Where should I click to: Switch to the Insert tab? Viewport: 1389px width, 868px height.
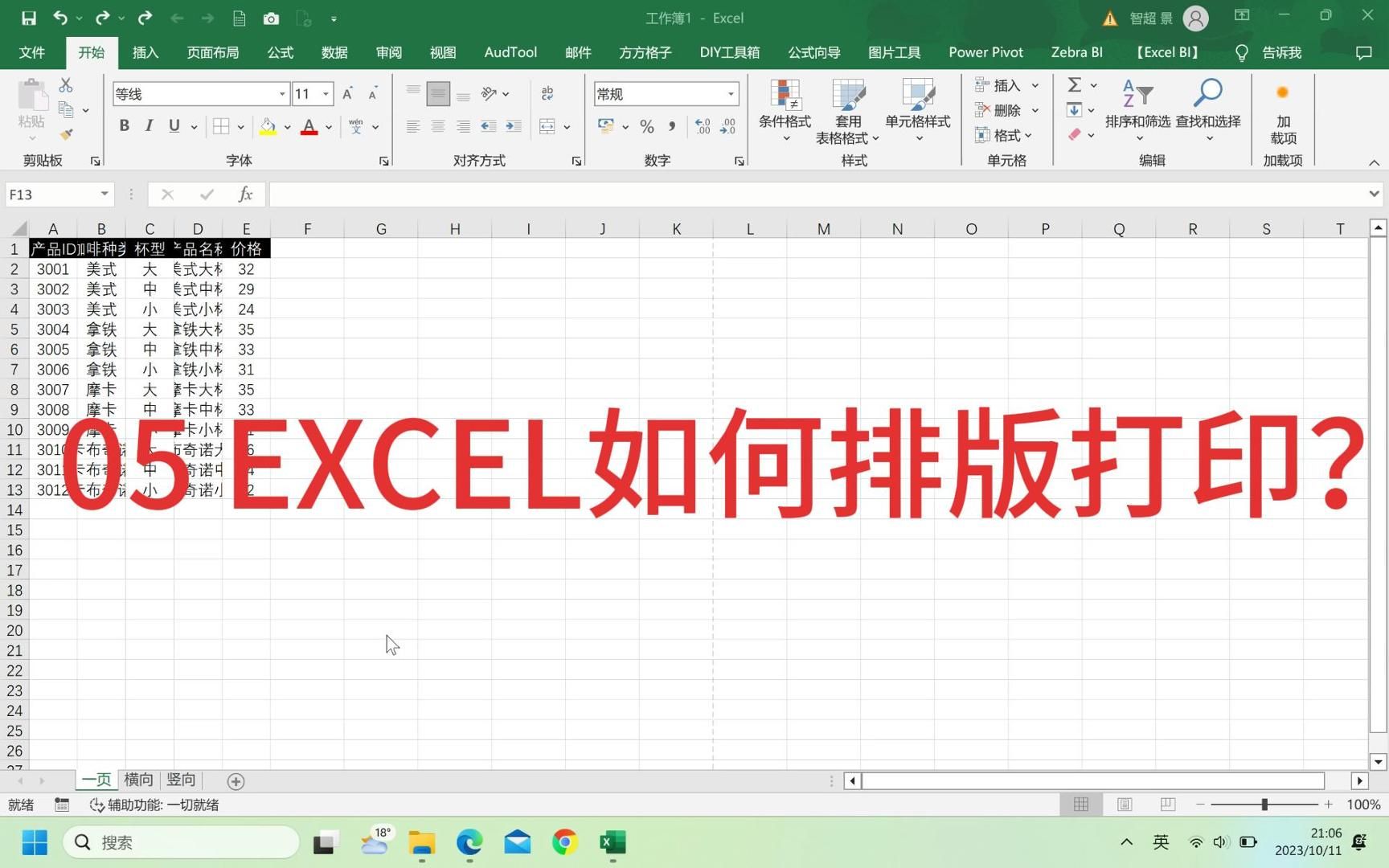click(145, 52)
